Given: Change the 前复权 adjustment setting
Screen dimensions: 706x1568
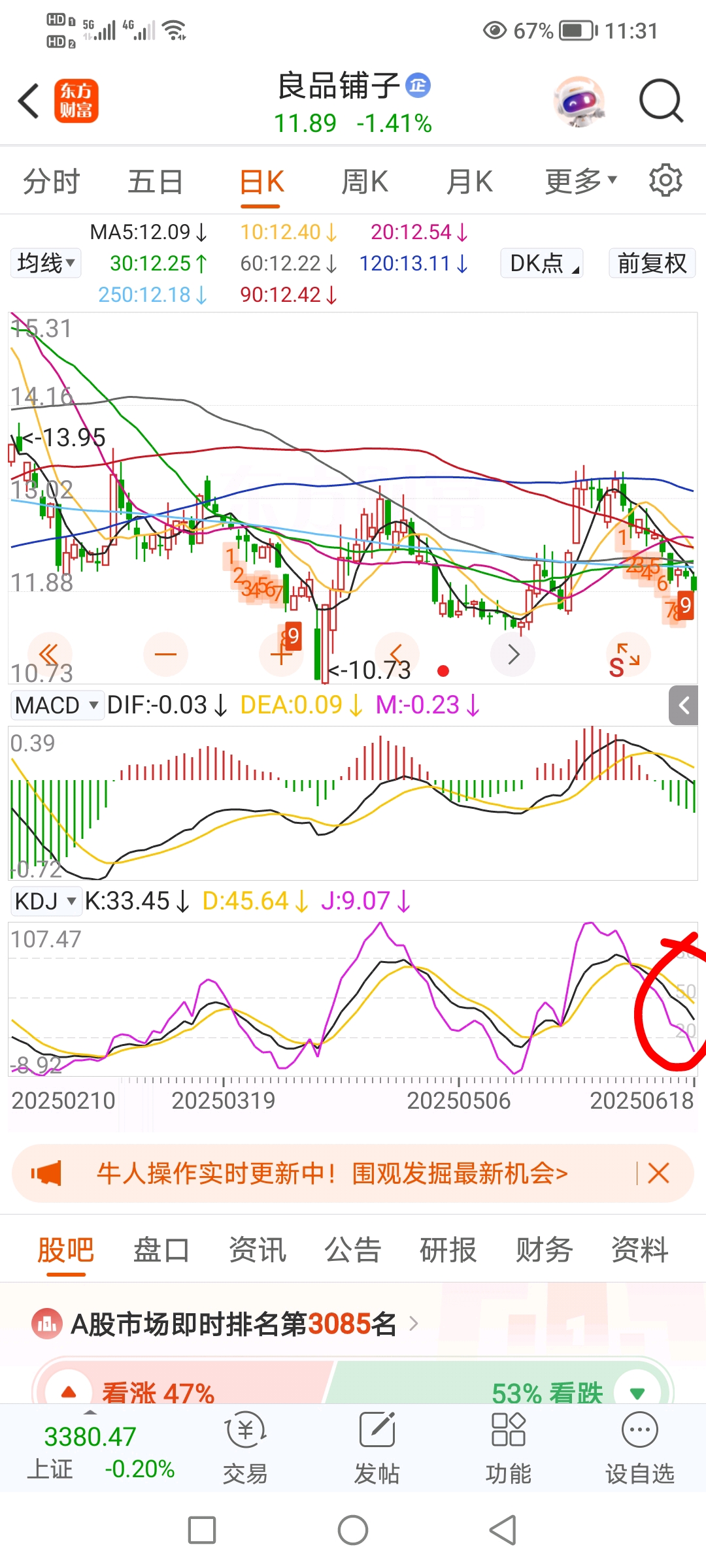Looking at the screenshot, I should coord(652,263).
